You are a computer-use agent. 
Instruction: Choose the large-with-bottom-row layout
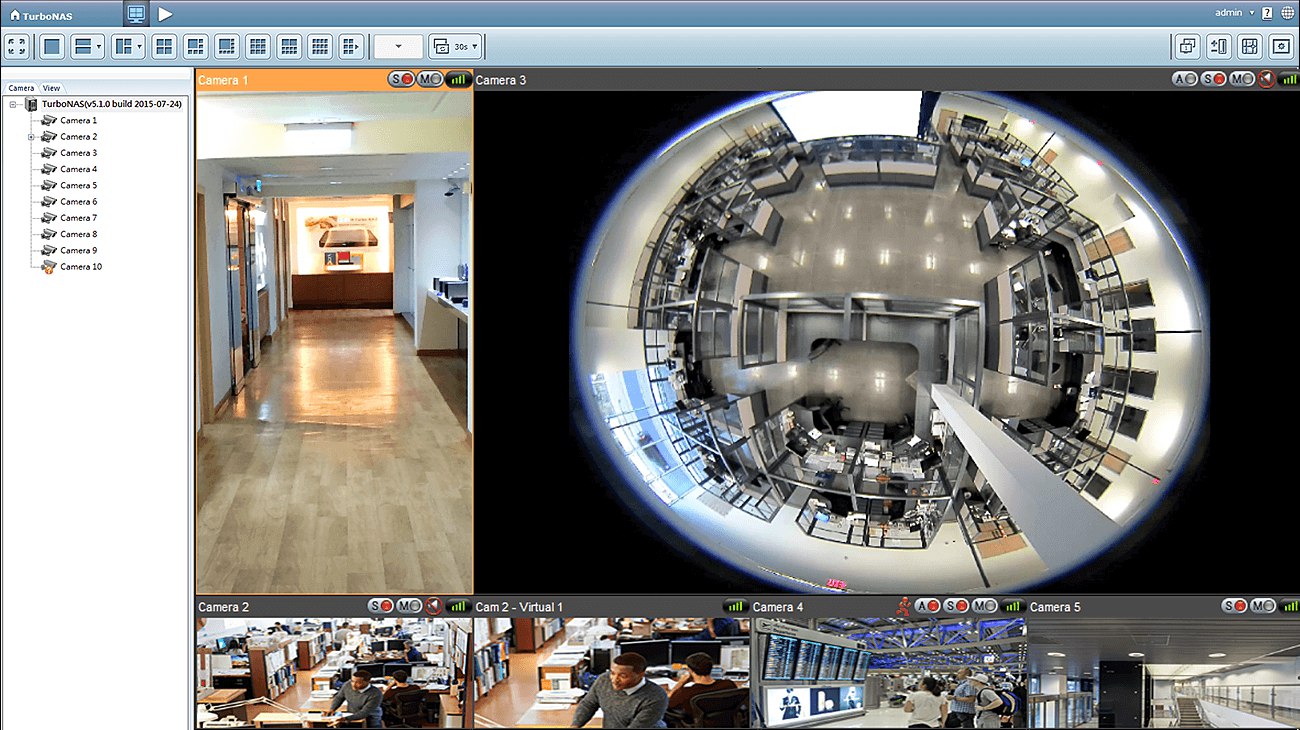pos(227,46)
